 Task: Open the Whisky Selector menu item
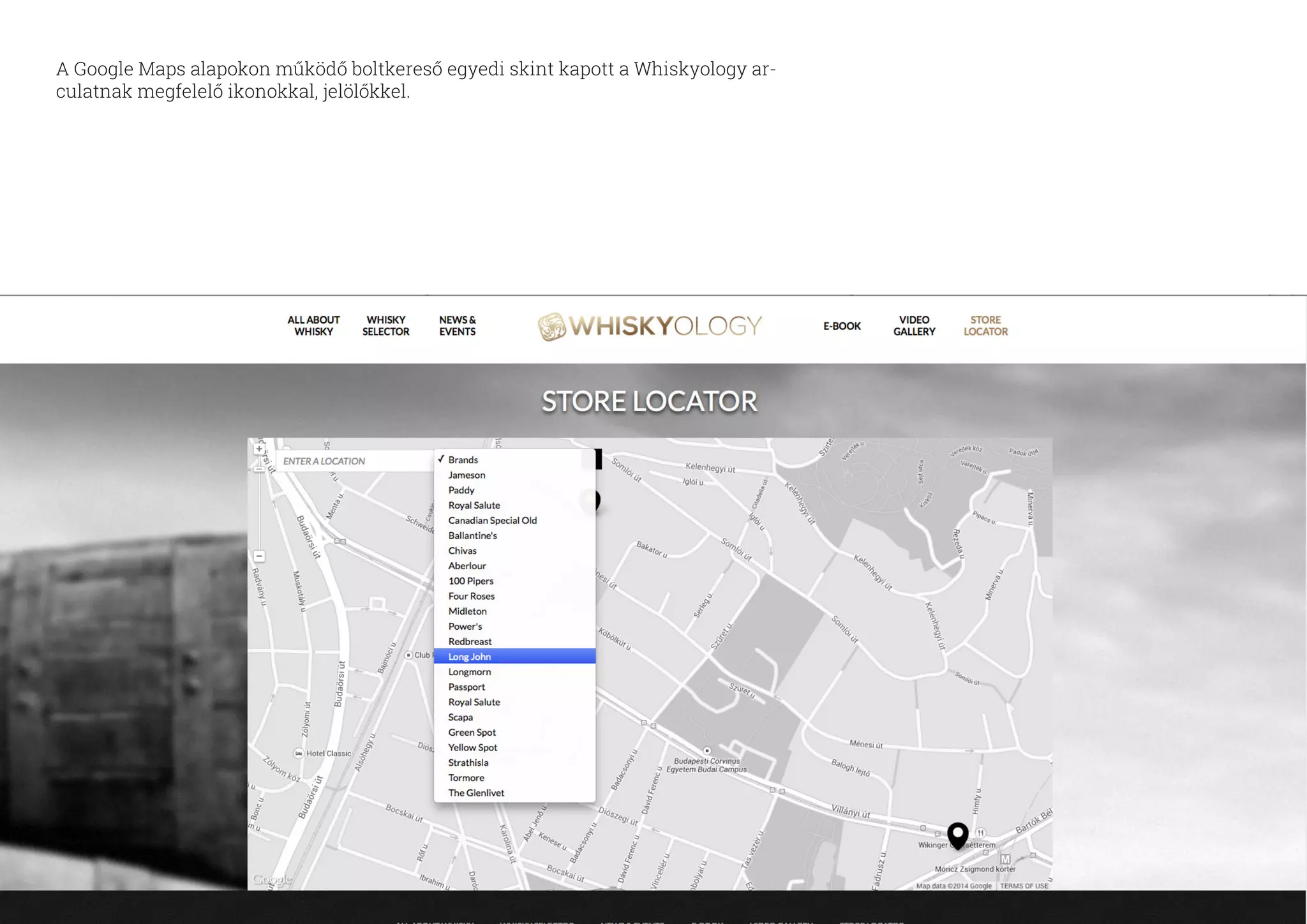point(385,325)
